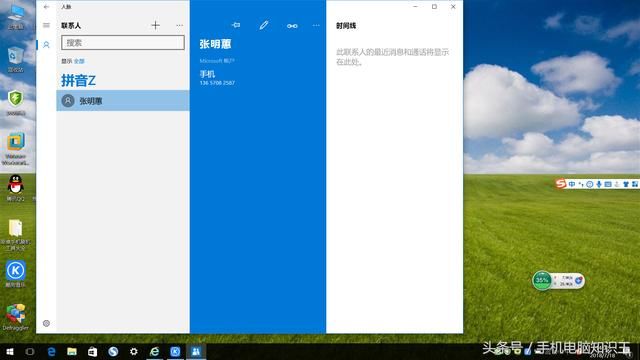Pin the contact with the pin icon

coord(236,25)
